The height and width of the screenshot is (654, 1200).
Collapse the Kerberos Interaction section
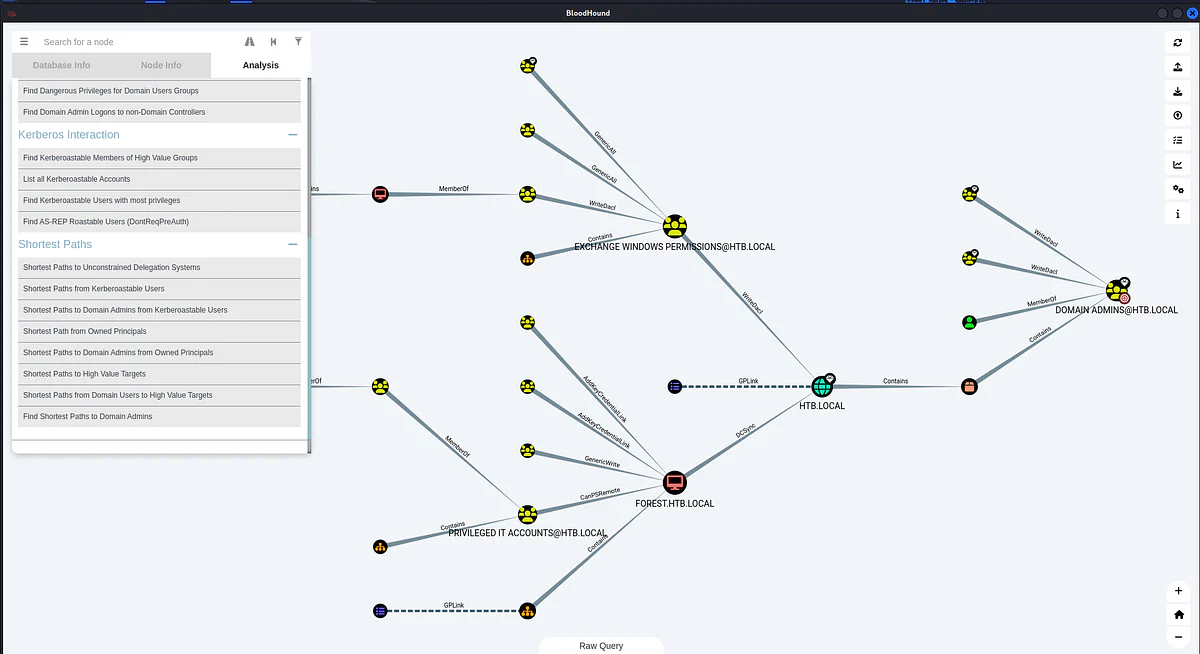(x=293, y=135)
